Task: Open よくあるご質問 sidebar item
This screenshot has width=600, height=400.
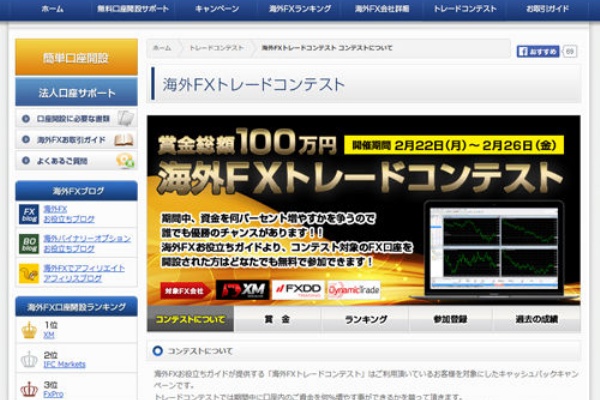Action: tap(76, 161)
